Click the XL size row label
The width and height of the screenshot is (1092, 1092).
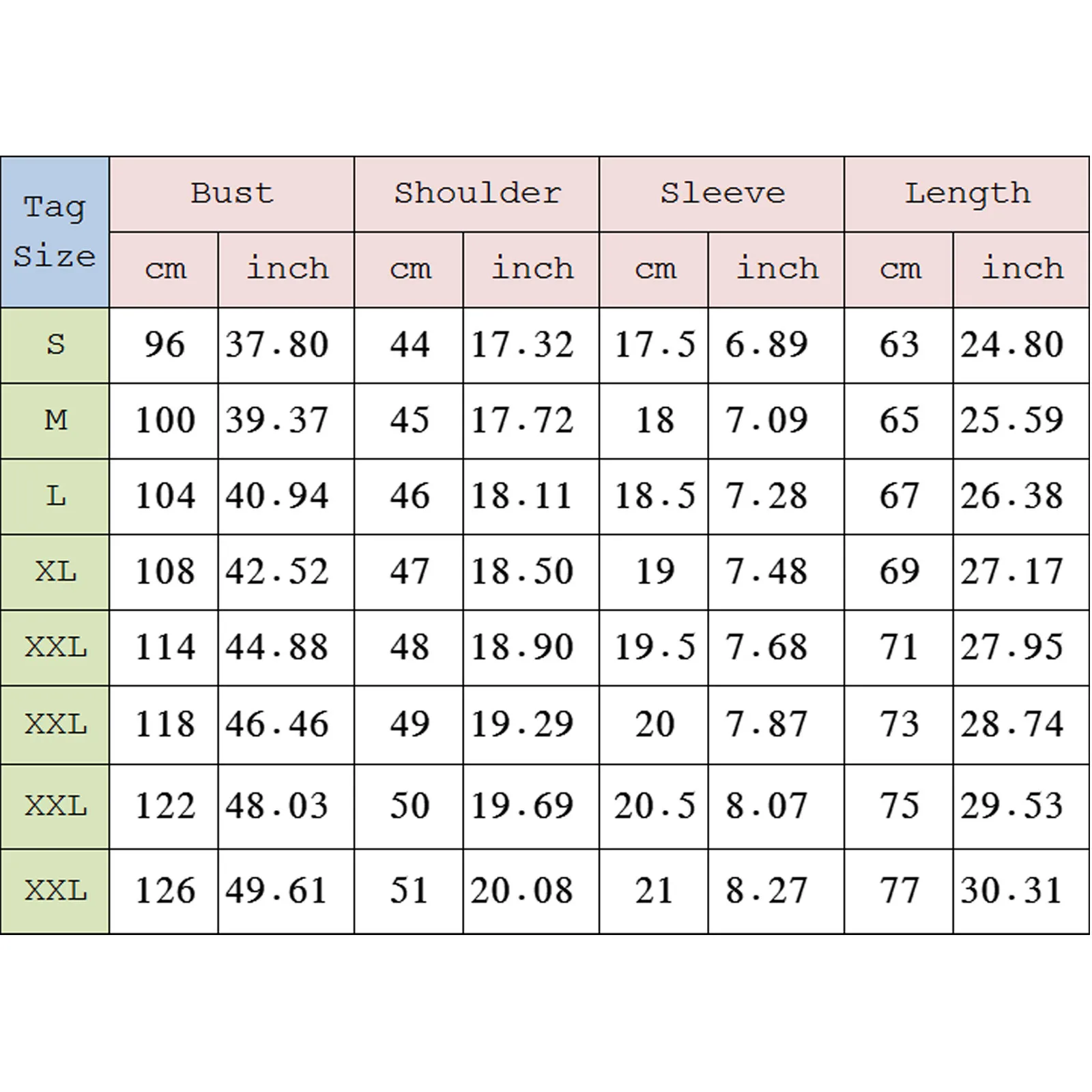tap(55, 573)
